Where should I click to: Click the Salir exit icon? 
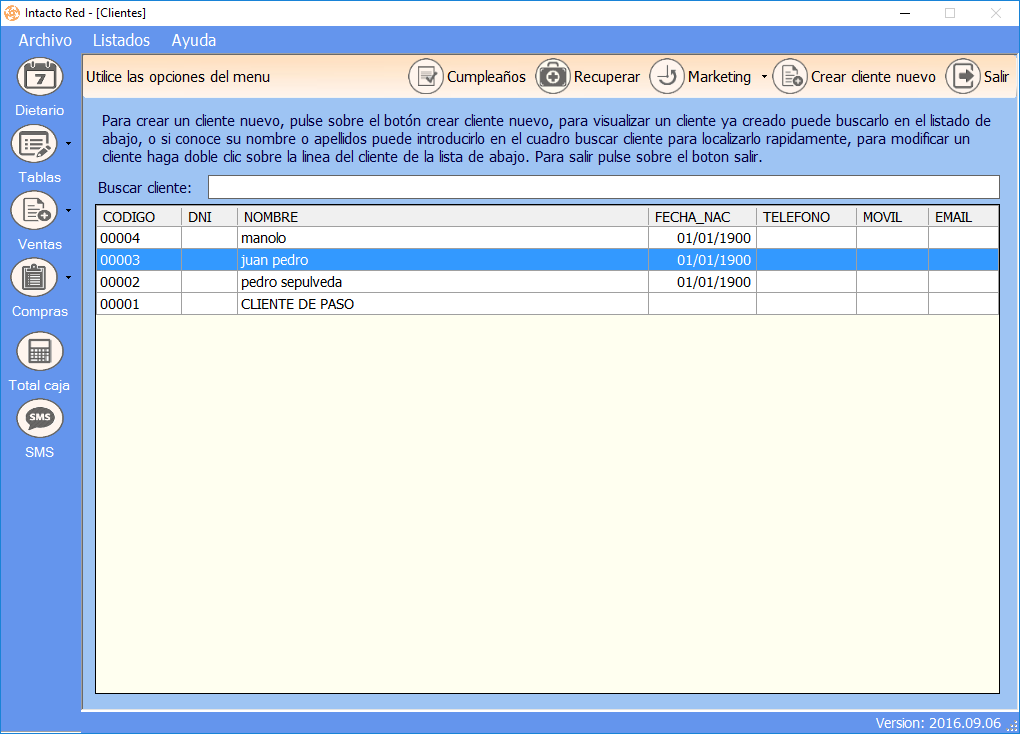(963, 77)
